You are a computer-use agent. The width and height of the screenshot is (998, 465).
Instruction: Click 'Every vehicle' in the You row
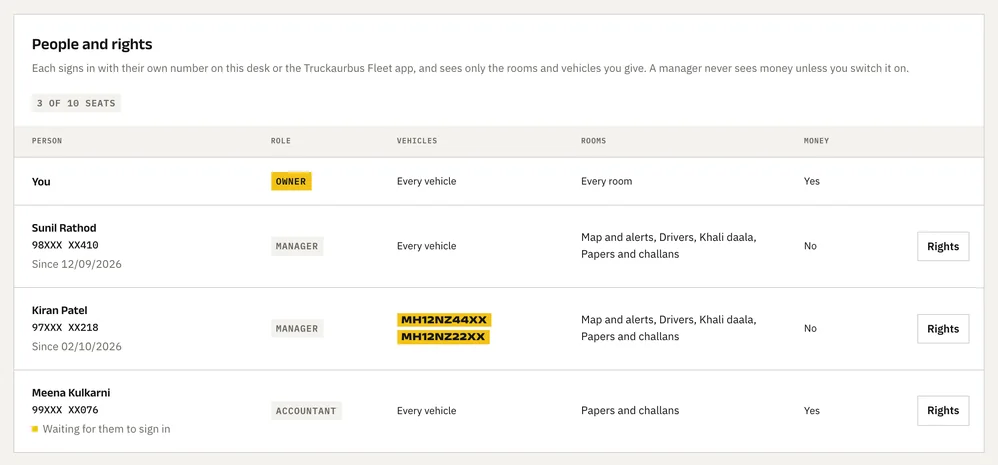426,181
